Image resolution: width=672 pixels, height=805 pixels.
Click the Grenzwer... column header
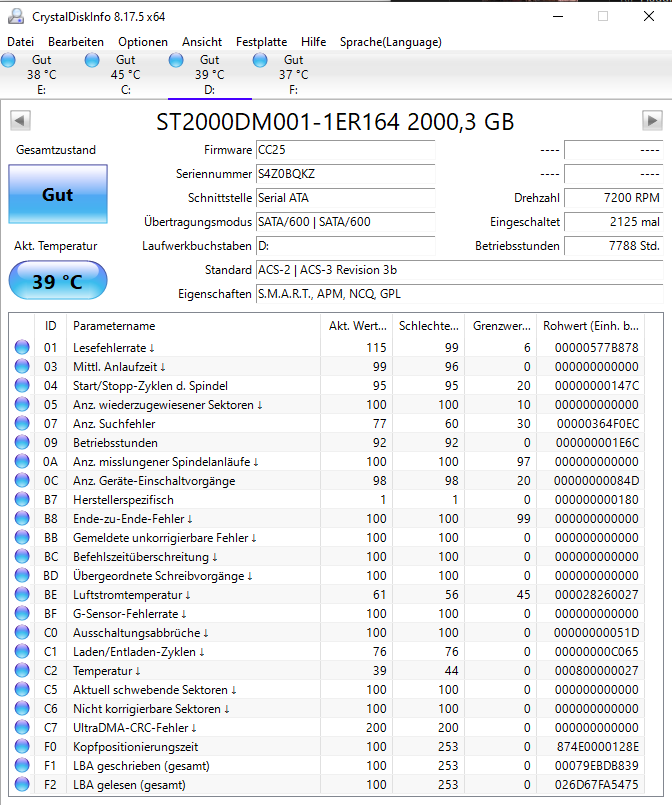click(x=501, y=325)
